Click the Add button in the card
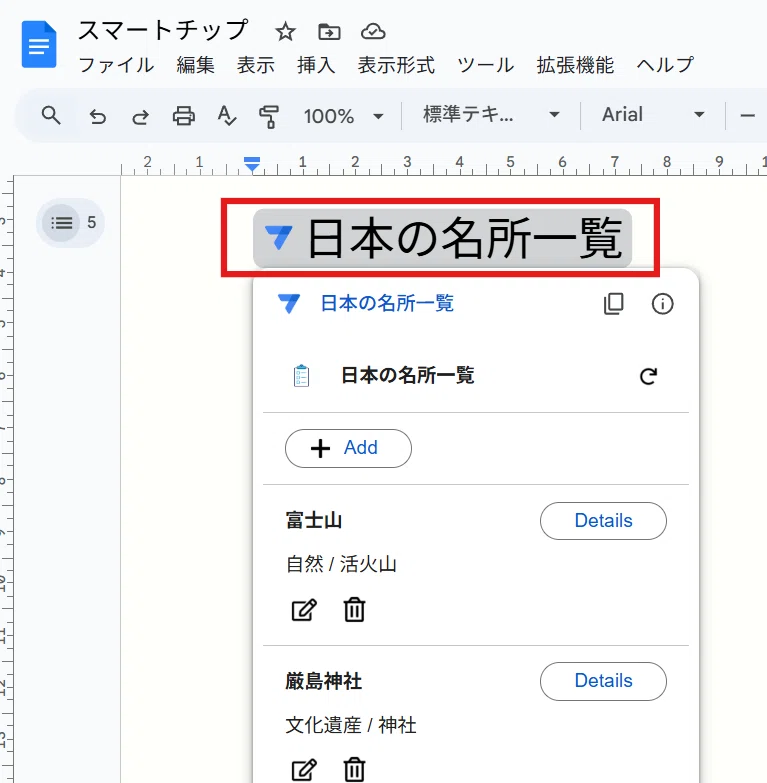 coord(348,448)
